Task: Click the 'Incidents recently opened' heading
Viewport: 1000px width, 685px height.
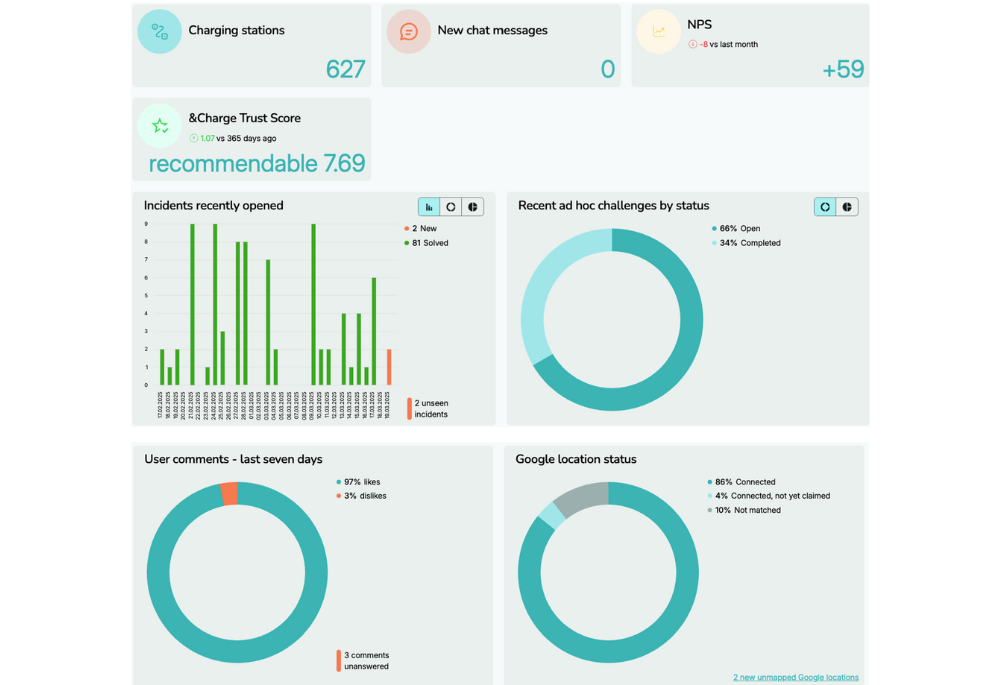Action: (214, 205)
